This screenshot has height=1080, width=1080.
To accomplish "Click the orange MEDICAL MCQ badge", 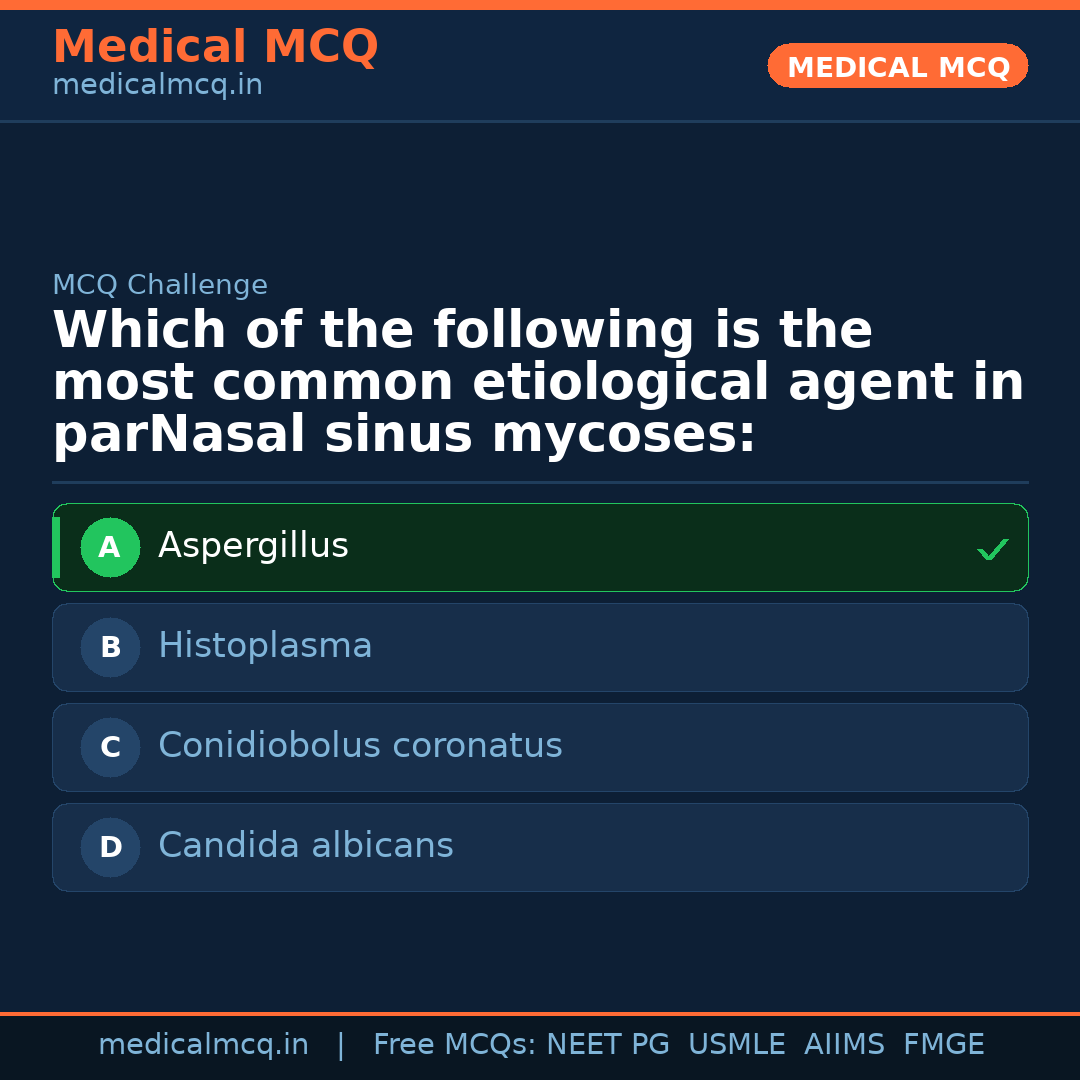I will 897,67.
